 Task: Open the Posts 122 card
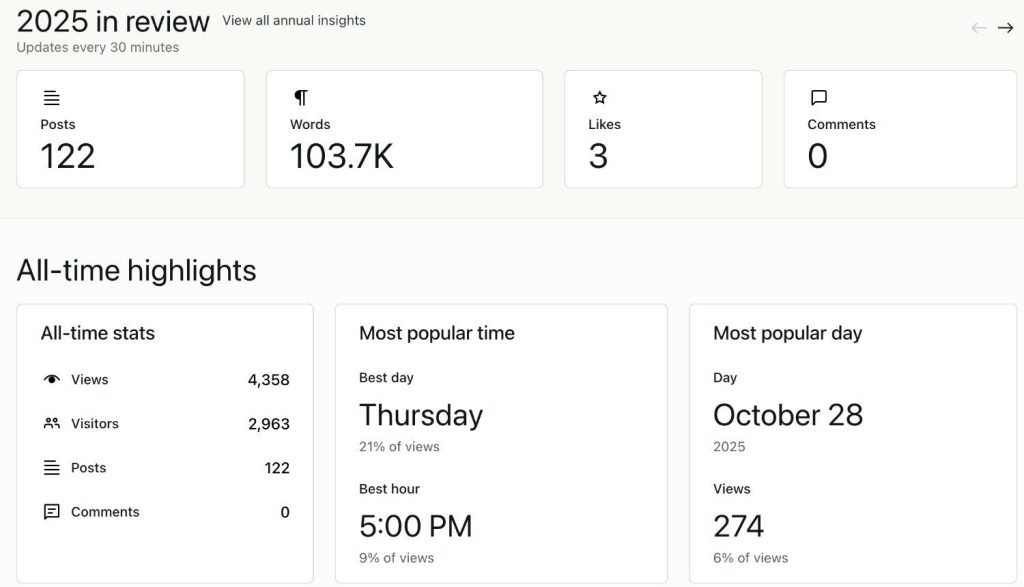click(x=130, y=129)
